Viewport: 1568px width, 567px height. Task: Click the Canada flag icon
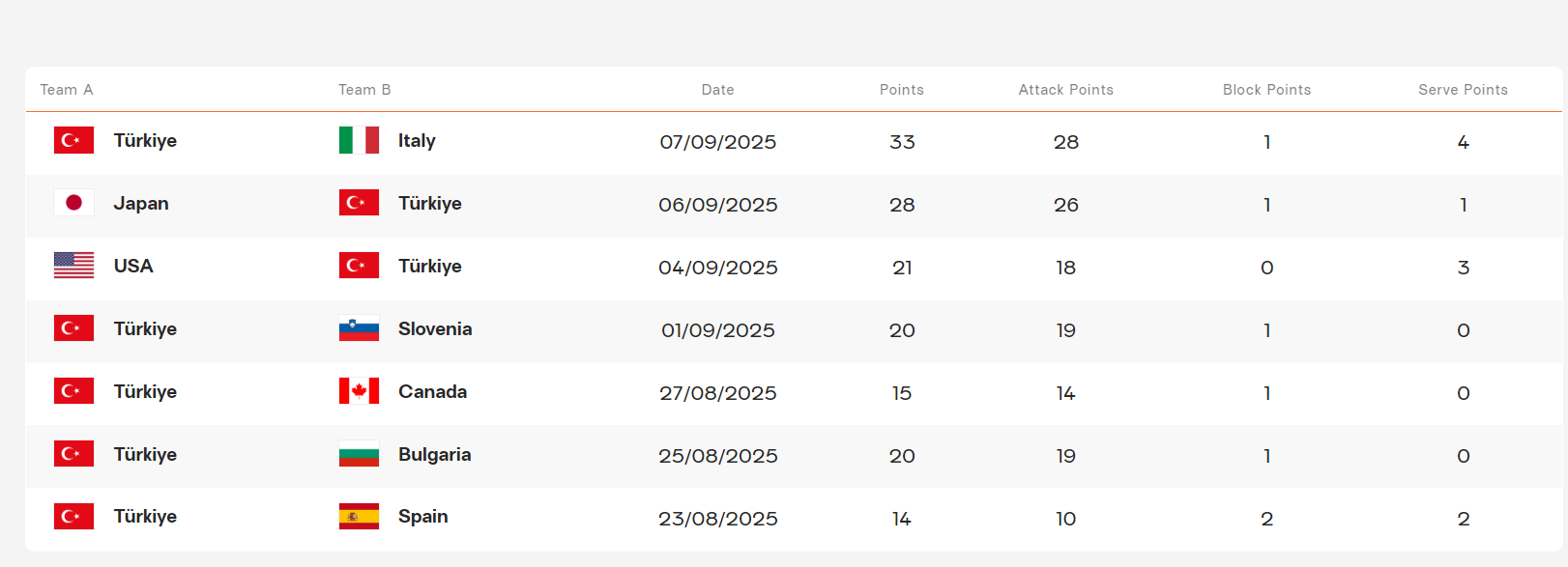pos(359,391)
